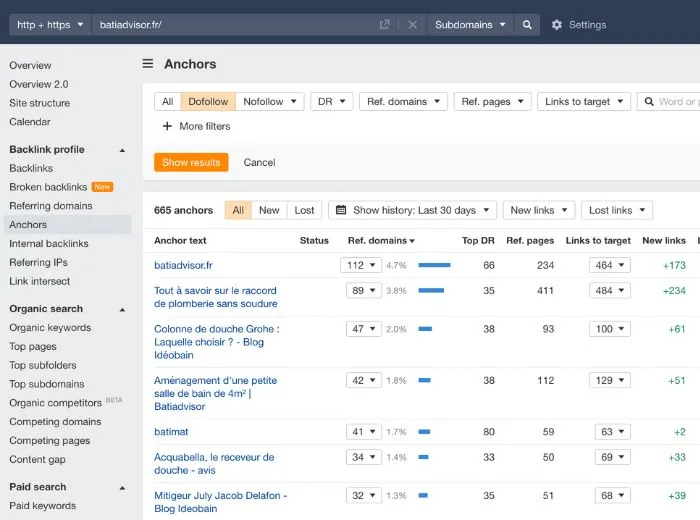This screenshot has height=520, width=700.
Task: Open the New links dropdown
Action: [539, 210]
